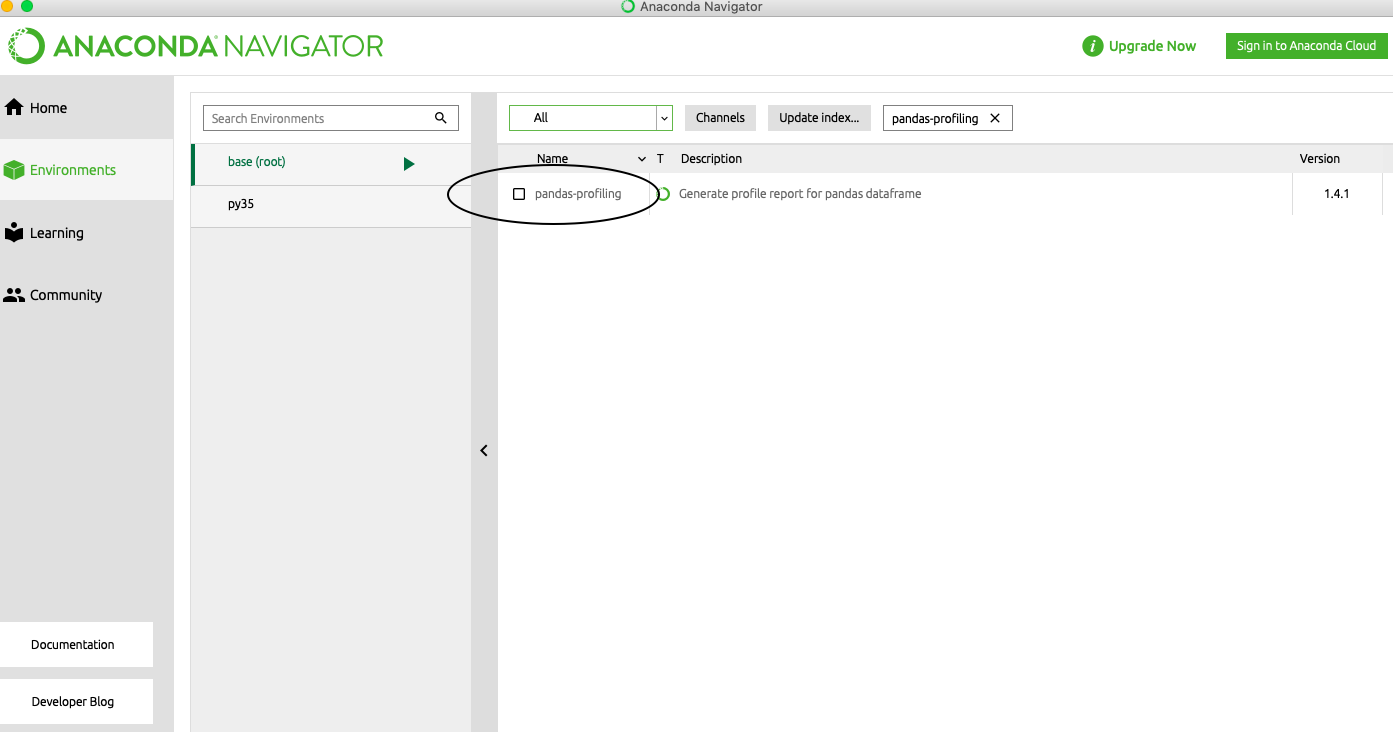This screenshot has width=1393, height=732.
Task: Click the pandas-profiling package name
Action: pyautogui.click(x=578, y=194)
